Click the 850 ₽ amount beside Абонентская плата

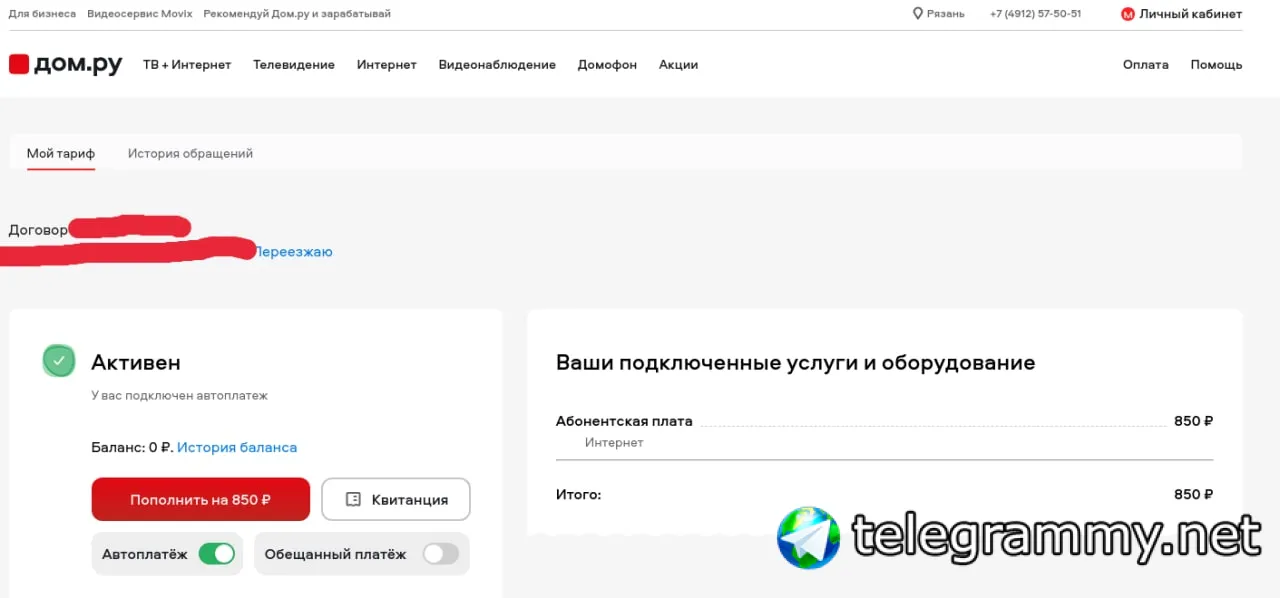tap(1193, 421)
